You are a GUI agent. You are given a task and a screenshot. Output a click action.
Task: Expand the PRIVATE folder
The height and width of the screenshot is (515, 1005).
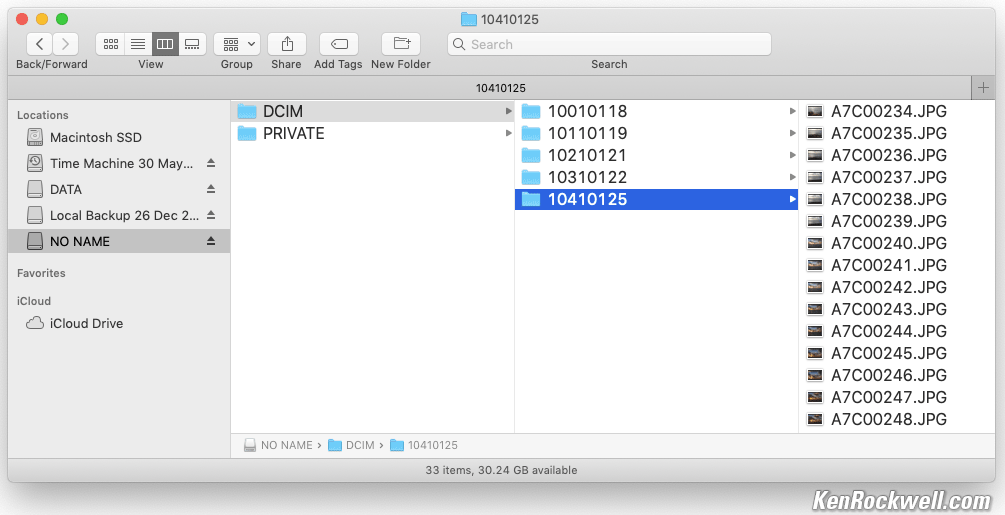point(293,133)
